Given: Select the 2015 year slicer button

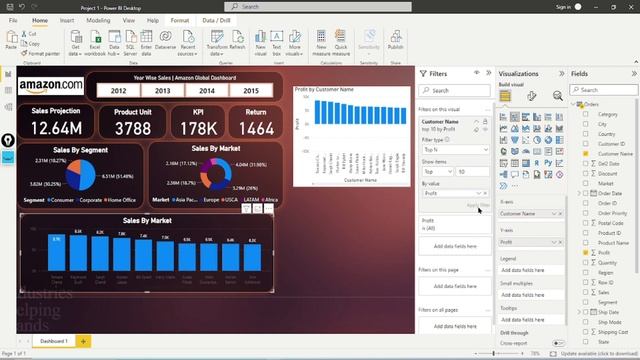Looking at the screenshot, I should pos(251,91).
